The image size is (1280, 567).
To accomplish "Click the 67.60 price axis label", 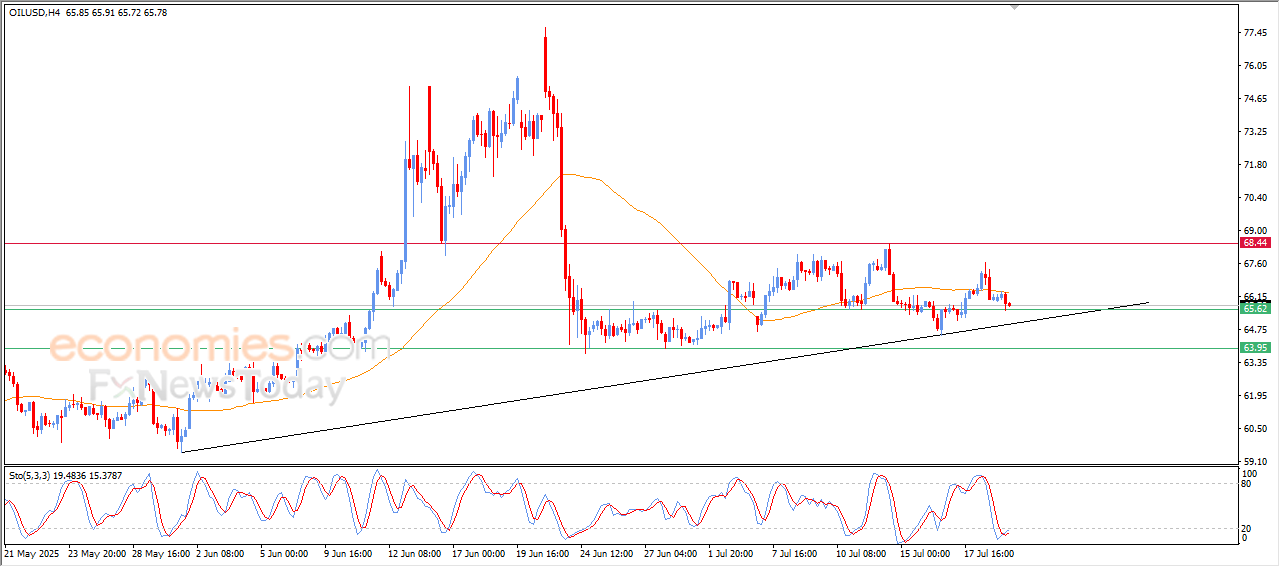I will [1256, 264].
